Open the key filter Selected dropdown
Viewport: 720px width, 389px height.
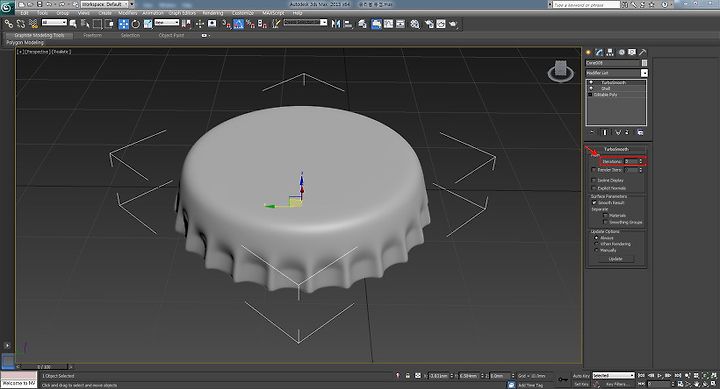(613, 376)
